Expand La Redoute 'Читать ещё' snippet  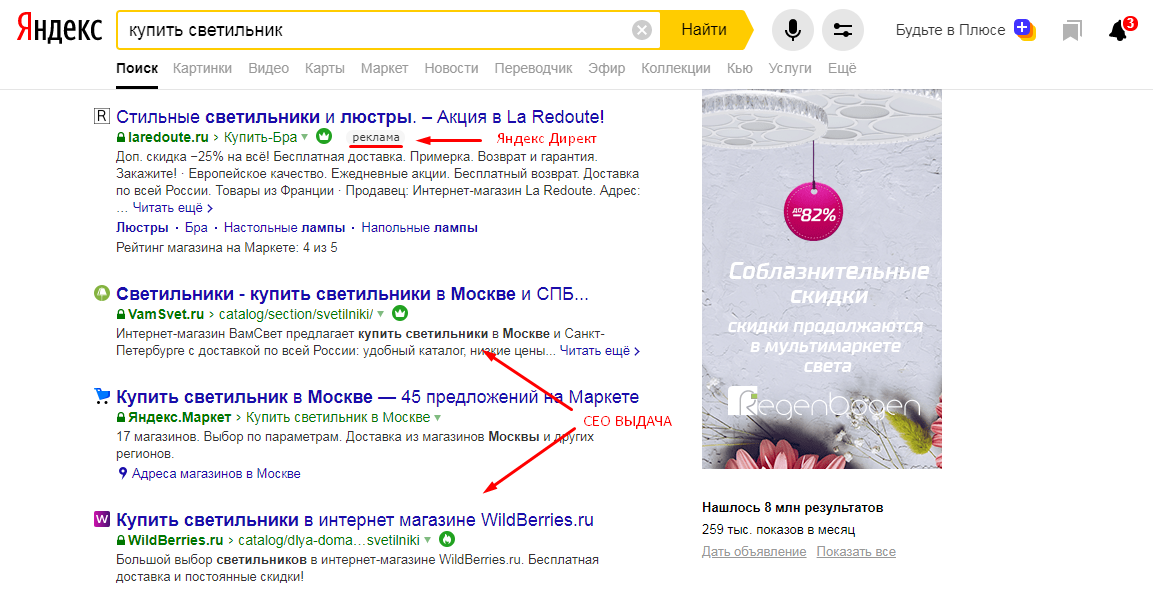pyautogui.click(x=173, y=208)
